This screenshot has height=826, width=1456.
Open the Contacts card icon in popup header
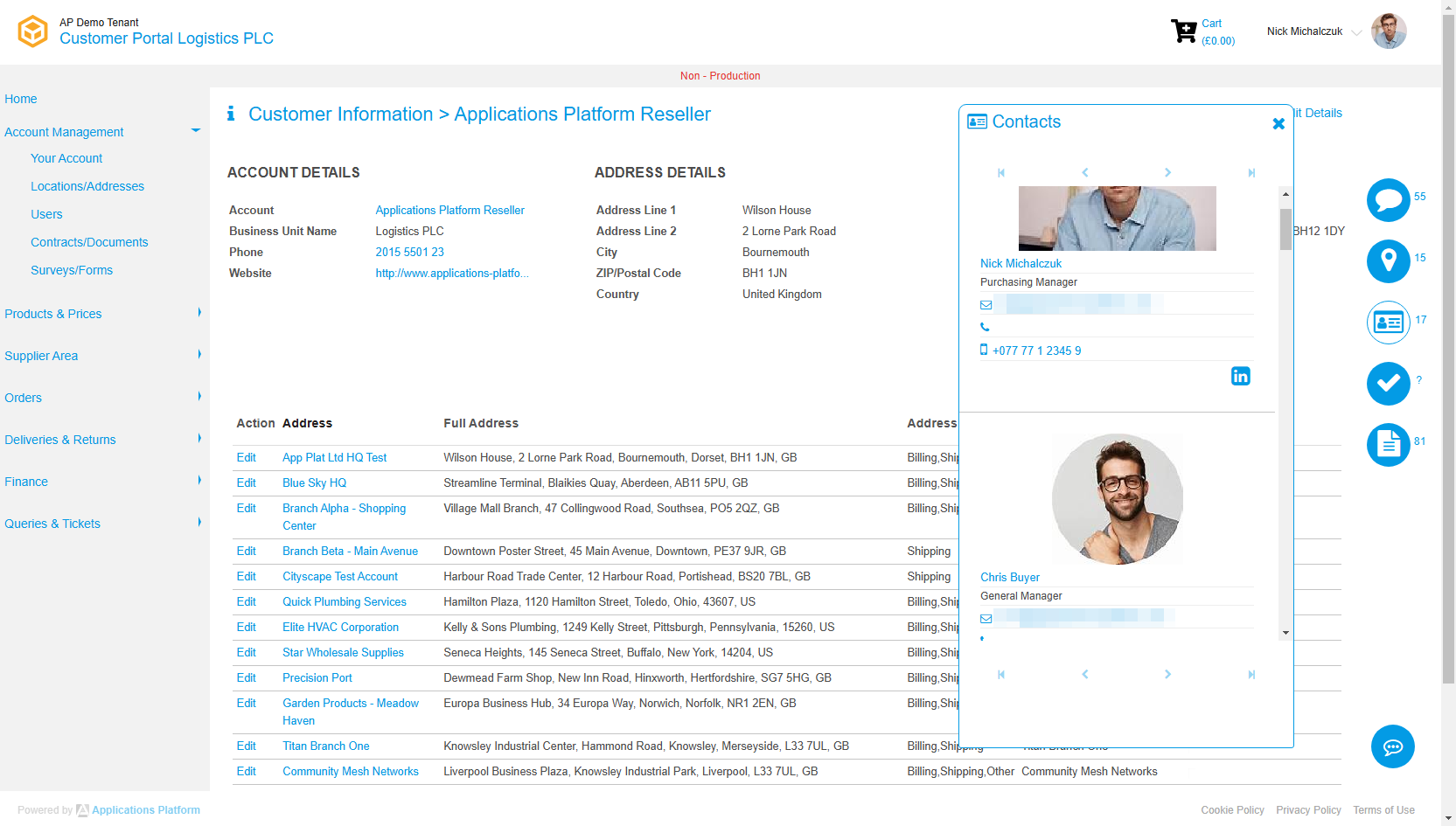[x=977, y=121]
